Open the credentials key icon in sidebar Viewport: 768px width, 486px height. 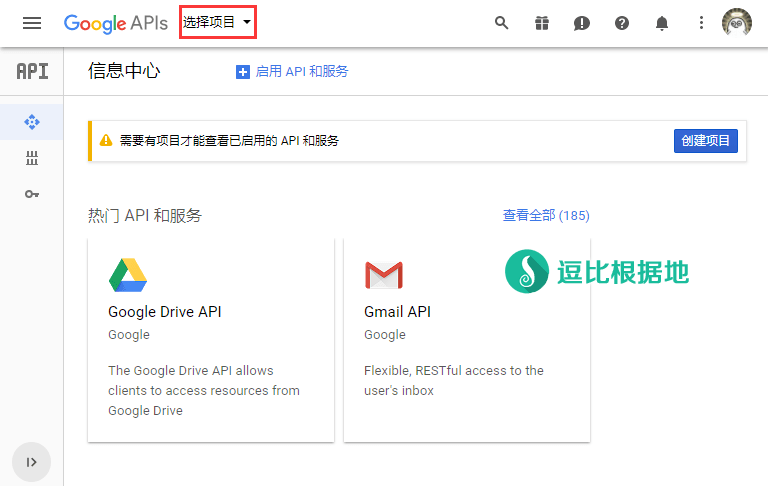click(32, 194)
